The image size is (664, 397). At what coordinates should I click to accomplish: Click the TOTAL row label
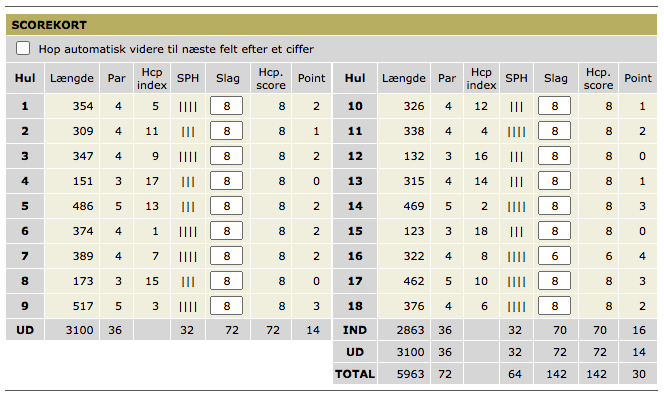tap(355, 374)
